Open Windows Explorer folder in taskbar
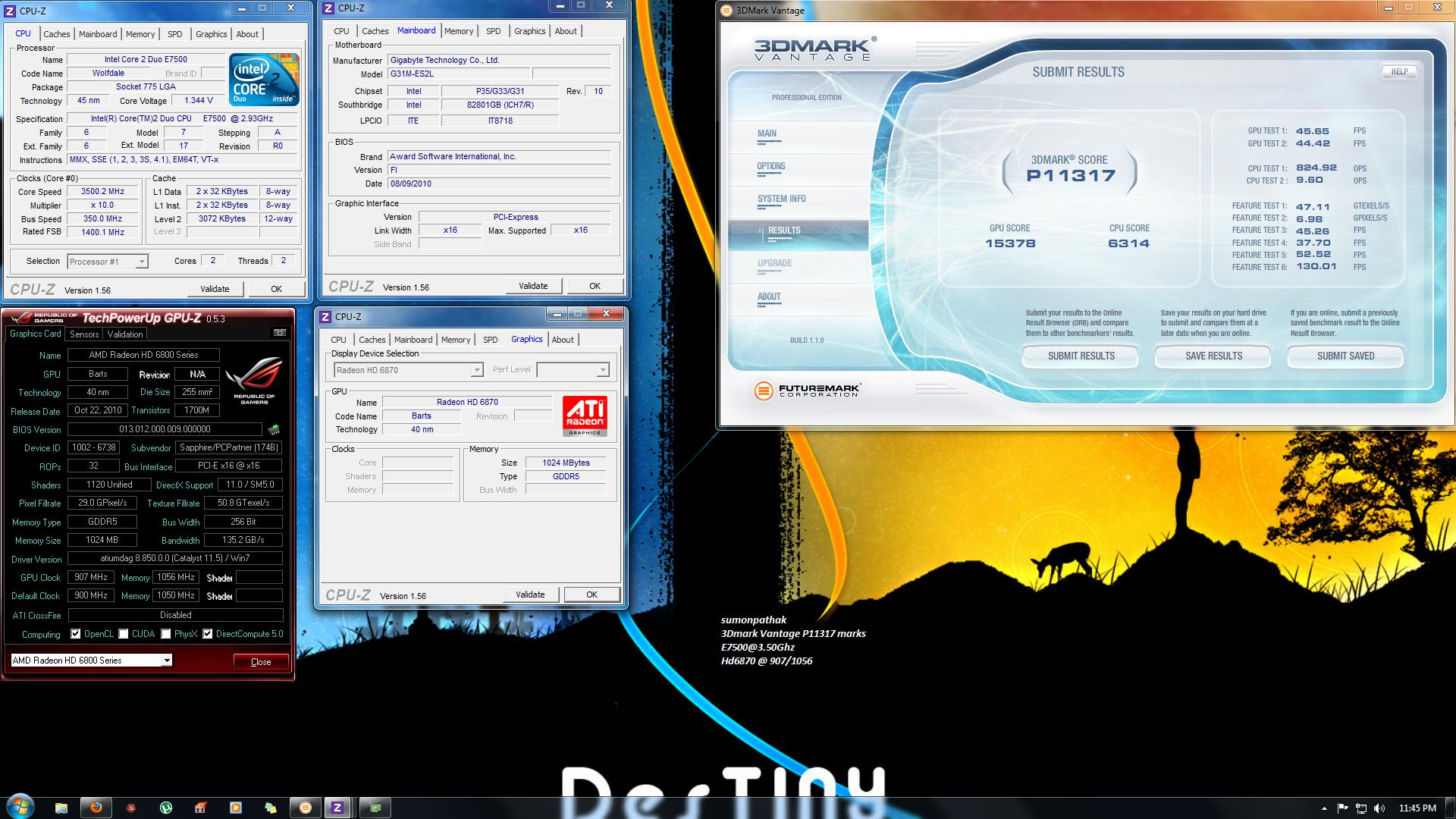The width and height of the screenshot is (1456, 819). (61, 808)
